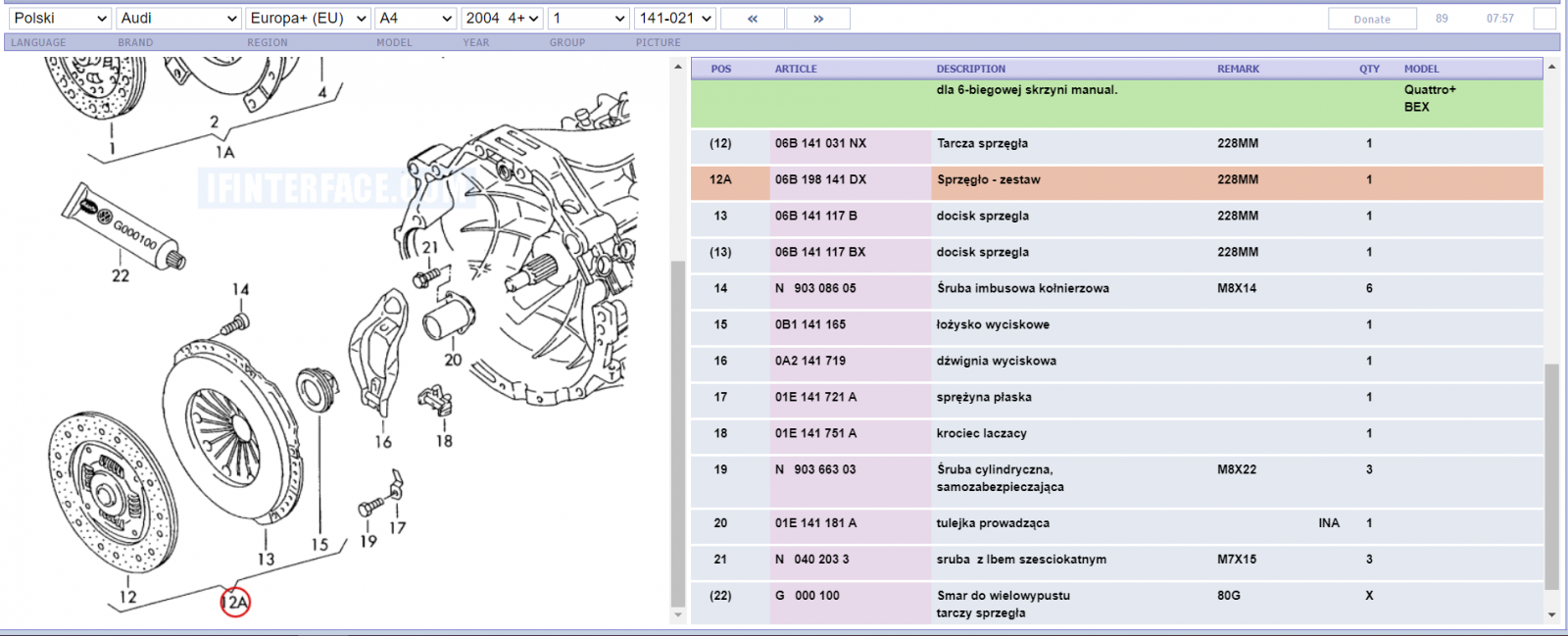Image resolution: width=1568 pixels, height=636 pixels.
Task: Click scroll-down arrow of the parts table
Action: (1551, 614)
